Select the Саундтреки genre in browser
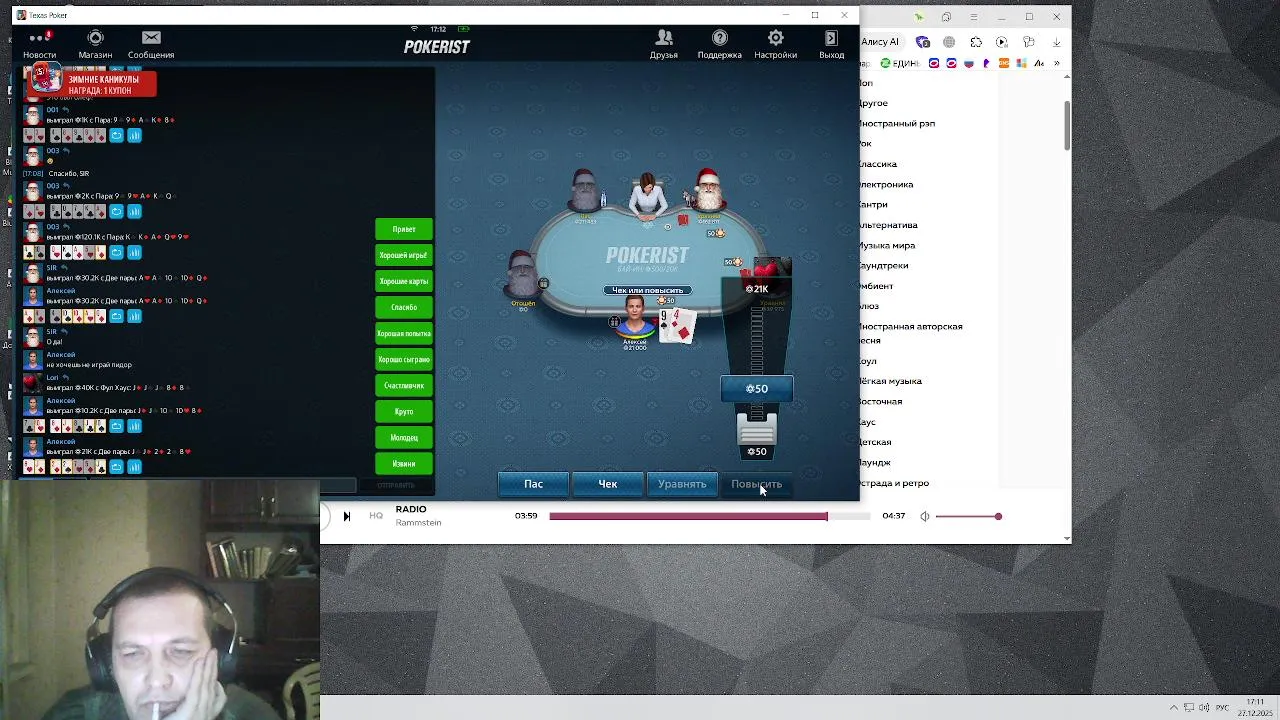Viewport: 1280px width, 720px height. 885,265
